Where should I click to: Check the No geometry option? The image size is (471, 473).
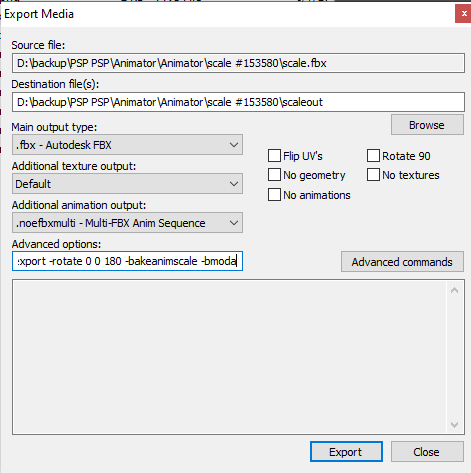coord(274,175)
